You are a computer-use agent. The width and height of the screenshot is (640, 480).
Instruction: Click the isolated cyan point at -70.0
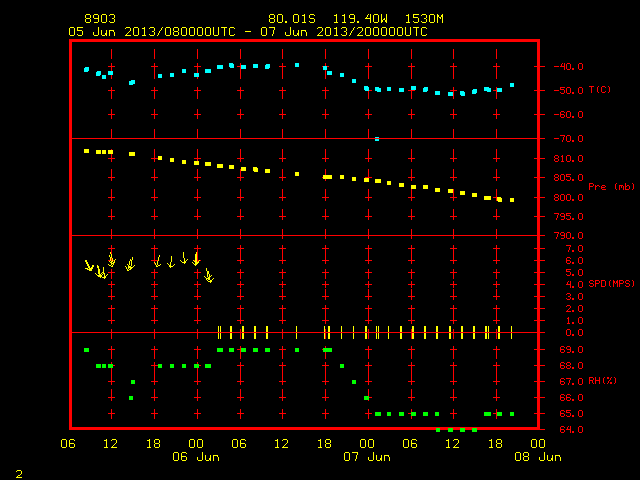(377, 139)
